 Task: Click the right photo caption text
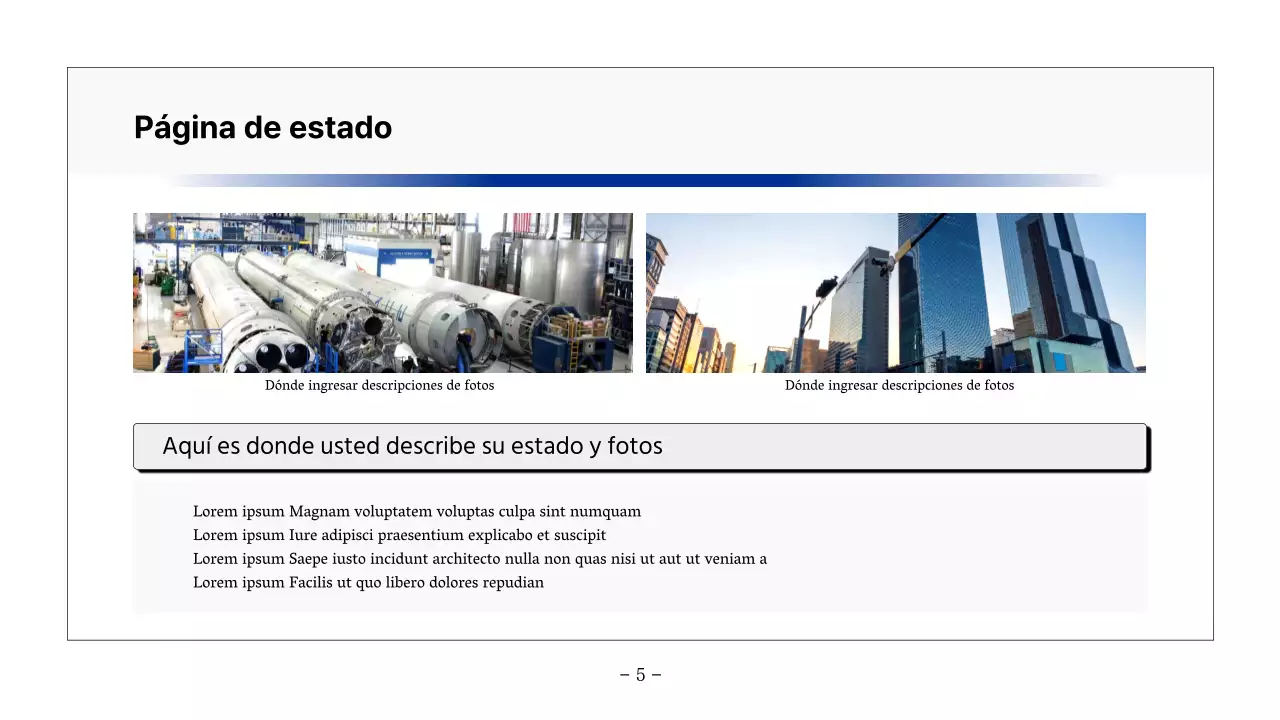tap(899, 385)
